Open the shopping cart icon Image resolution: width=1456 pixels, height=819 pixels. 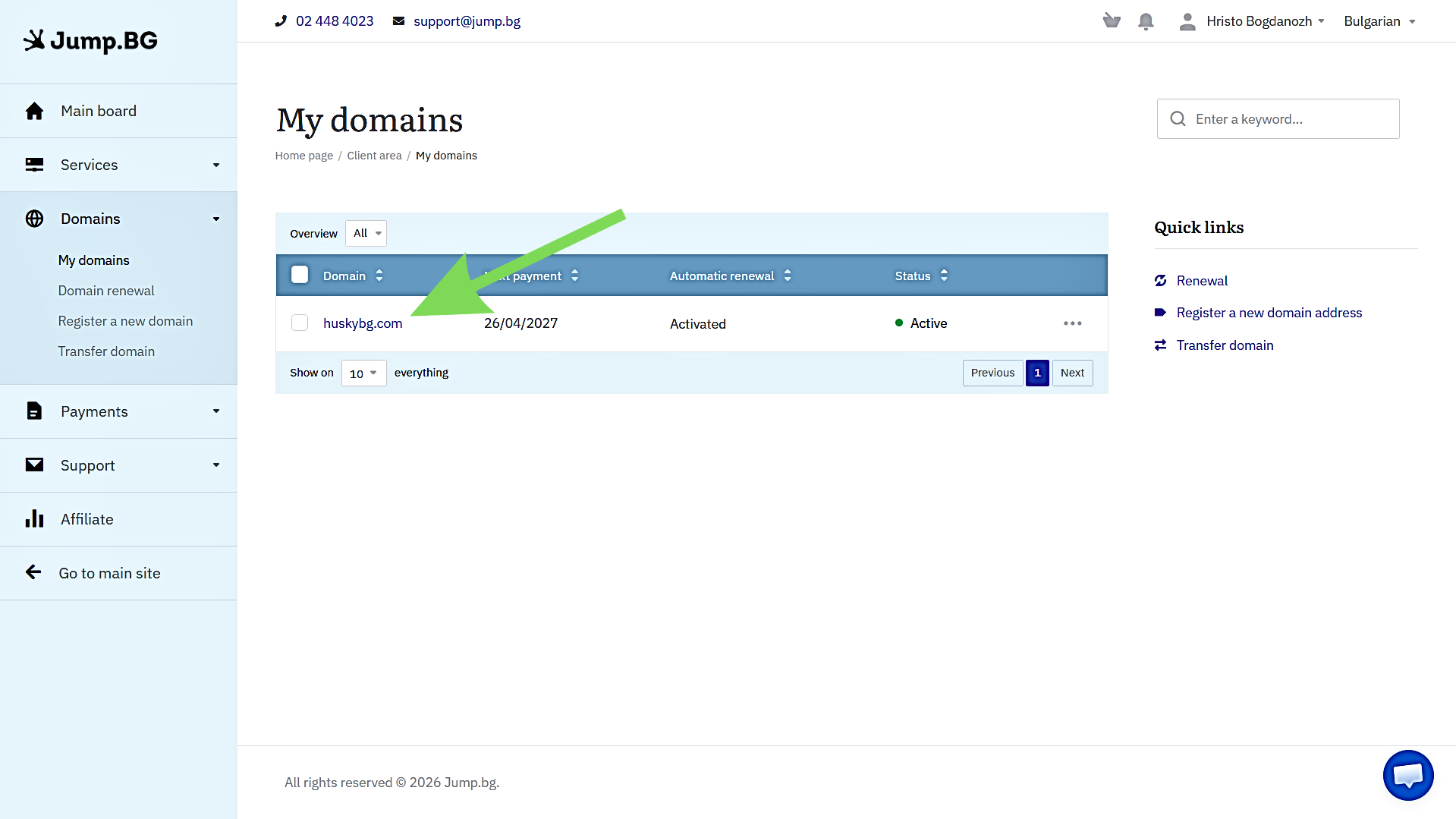(x=1112, y=21)
